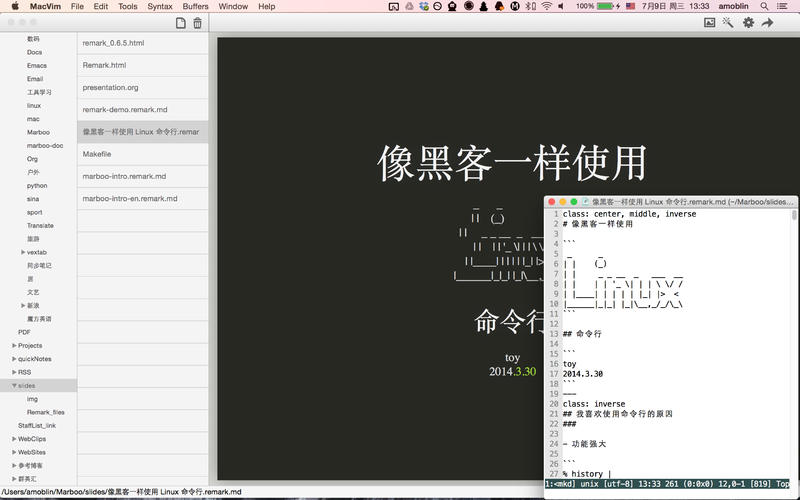Viewport: 800px width, 500px height.
Task: Open the Apple menu
Action: 15,6
